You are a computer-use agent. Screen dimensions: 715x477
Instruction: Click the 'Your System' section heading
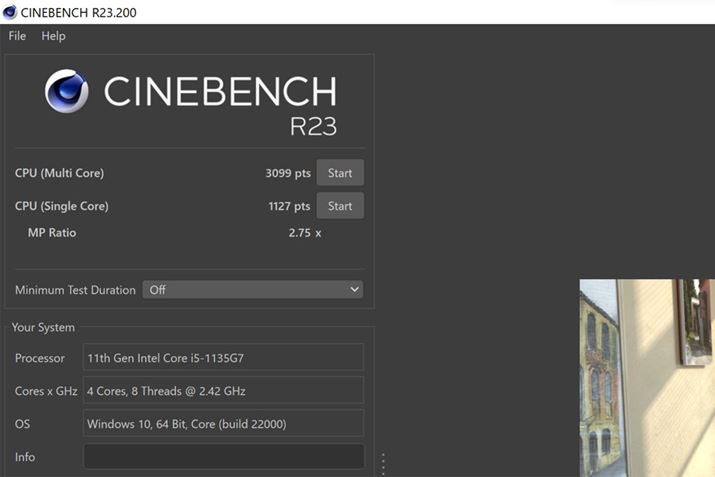(43, 327)
